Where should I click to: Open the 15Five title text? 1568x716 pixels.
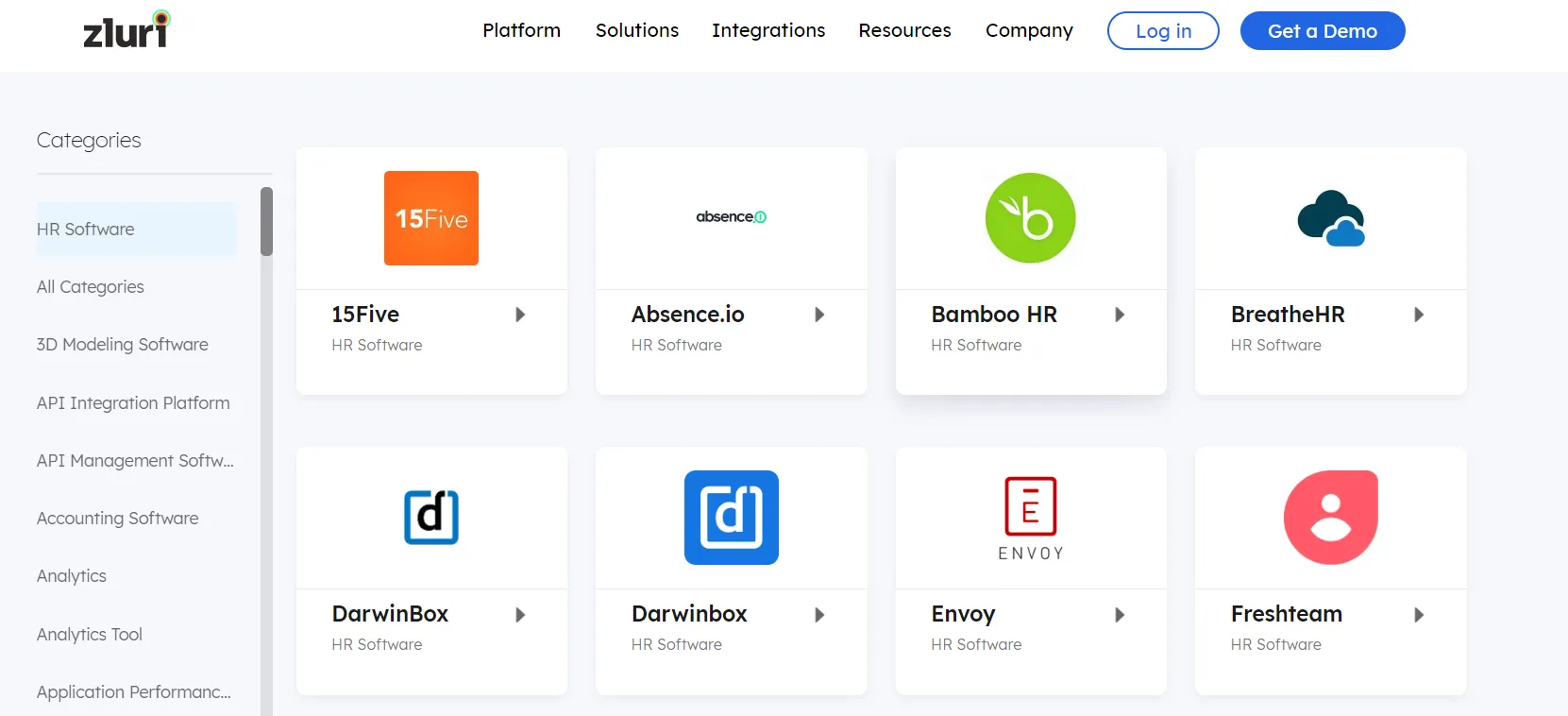pos(365,314)
